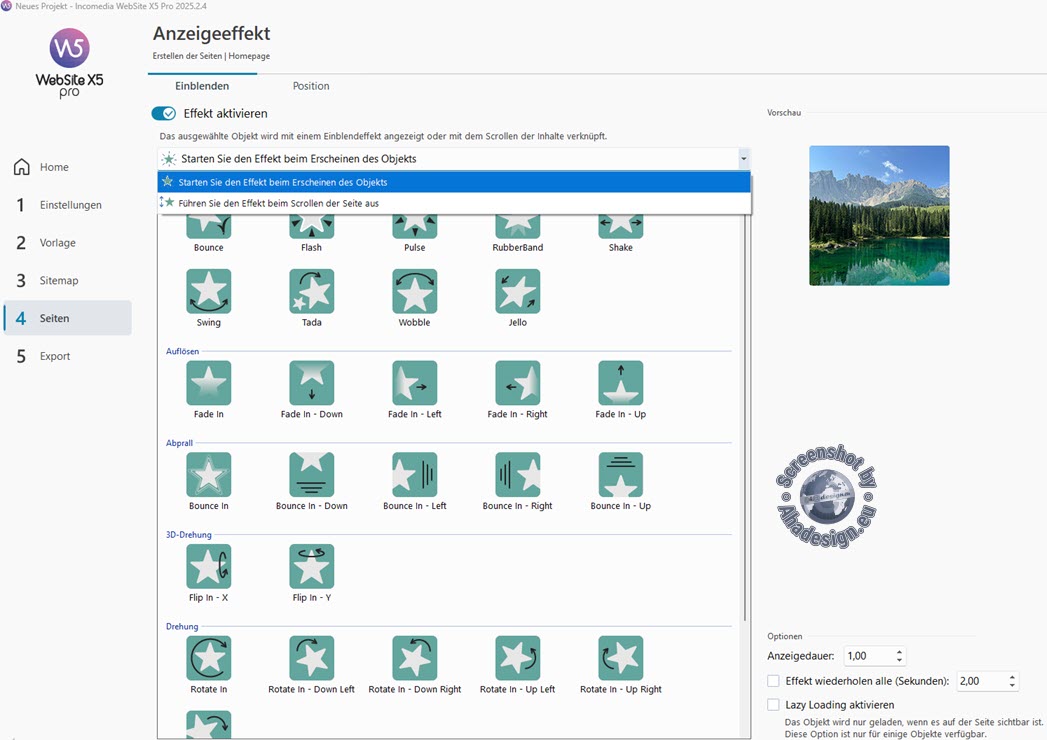The width and height of the screenshot is (1047, 740).
Task: Click the repeat interval 2,00 field
Action: coord(981,681)
